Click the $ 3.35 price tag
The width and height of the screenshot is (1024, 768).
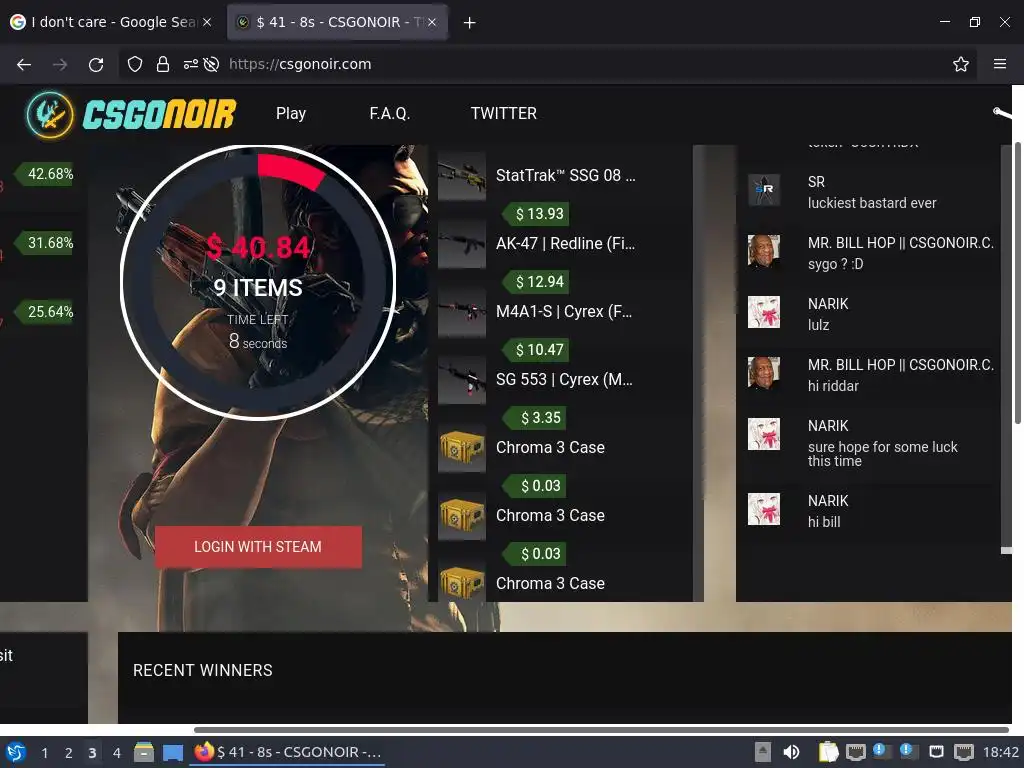tap(536, 417)
